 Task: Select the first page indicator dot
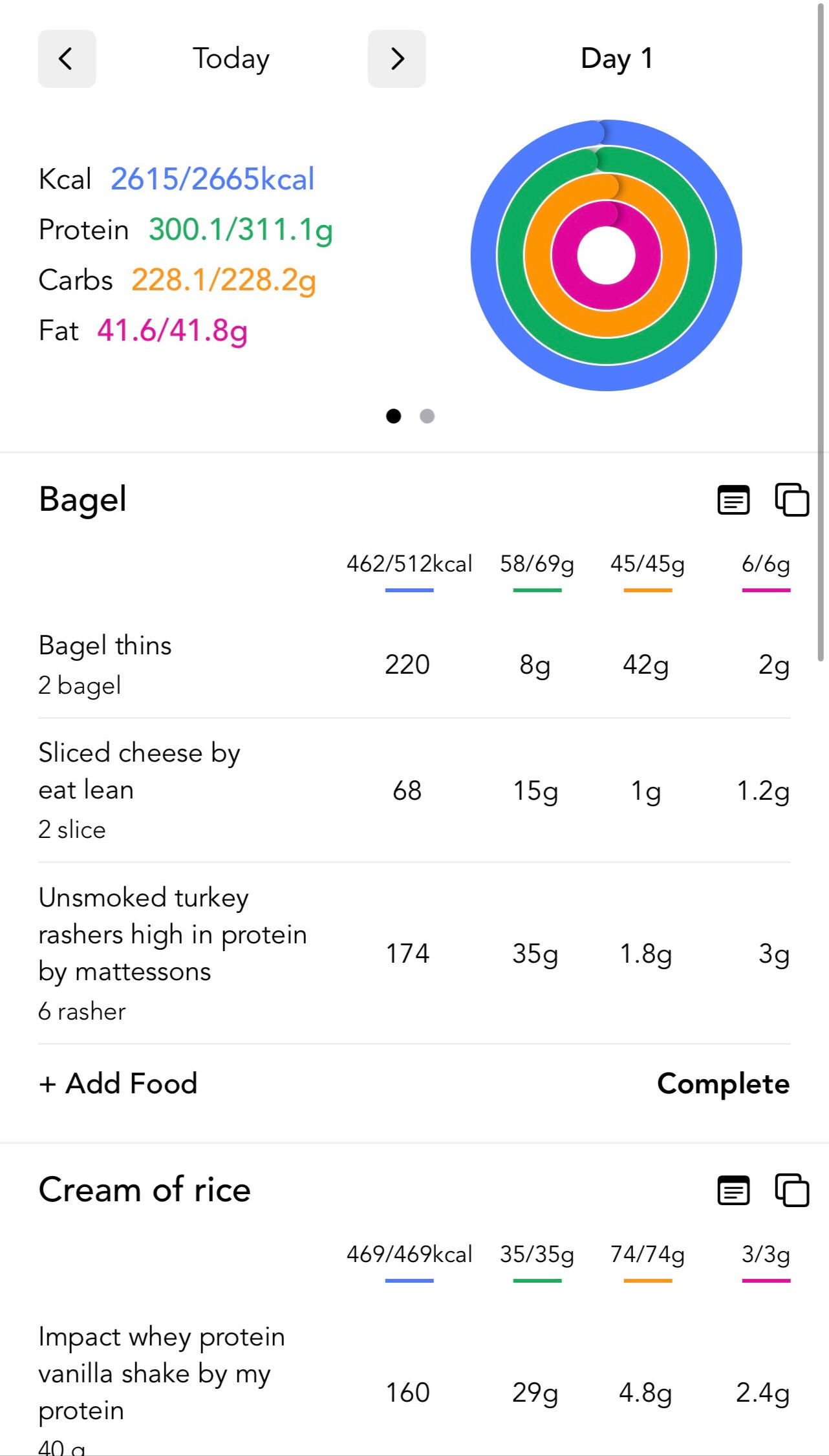pos(393,416)
